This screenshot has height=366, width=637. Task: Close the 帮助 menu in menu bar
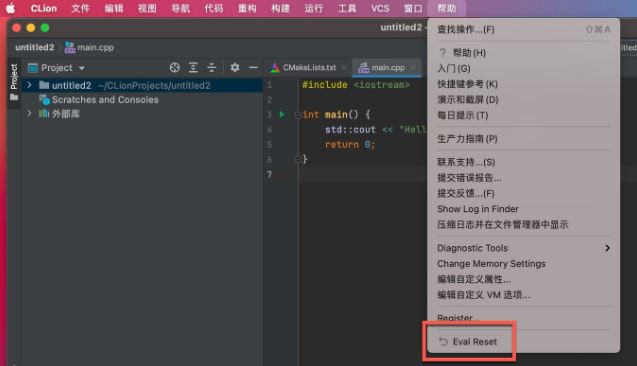tap(446, 9)
